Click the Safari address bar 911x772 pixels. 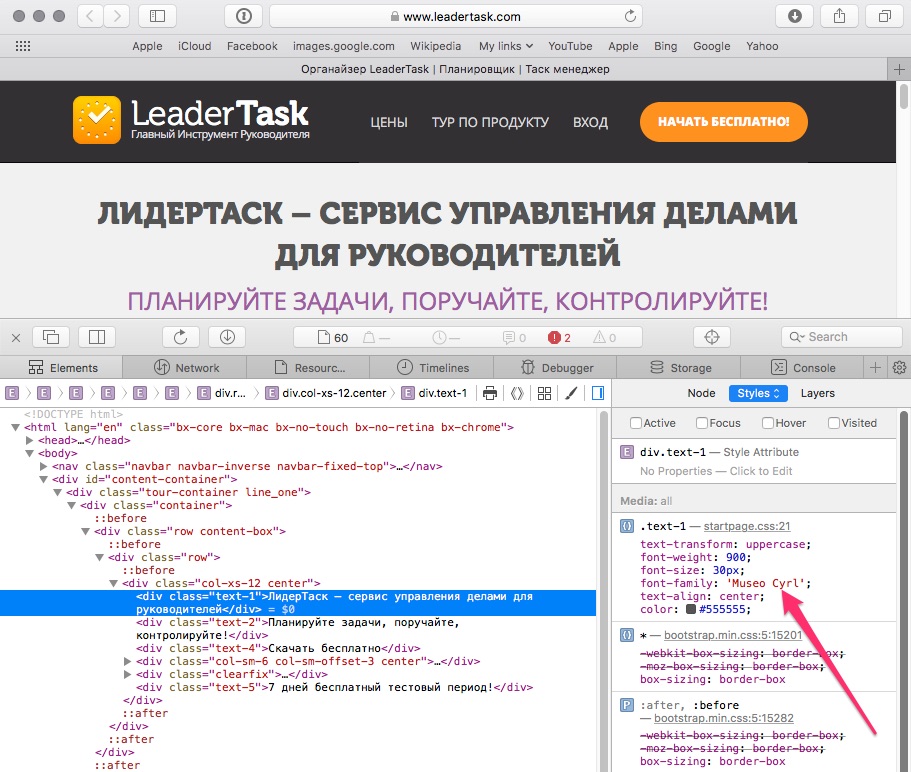(456, 16)
